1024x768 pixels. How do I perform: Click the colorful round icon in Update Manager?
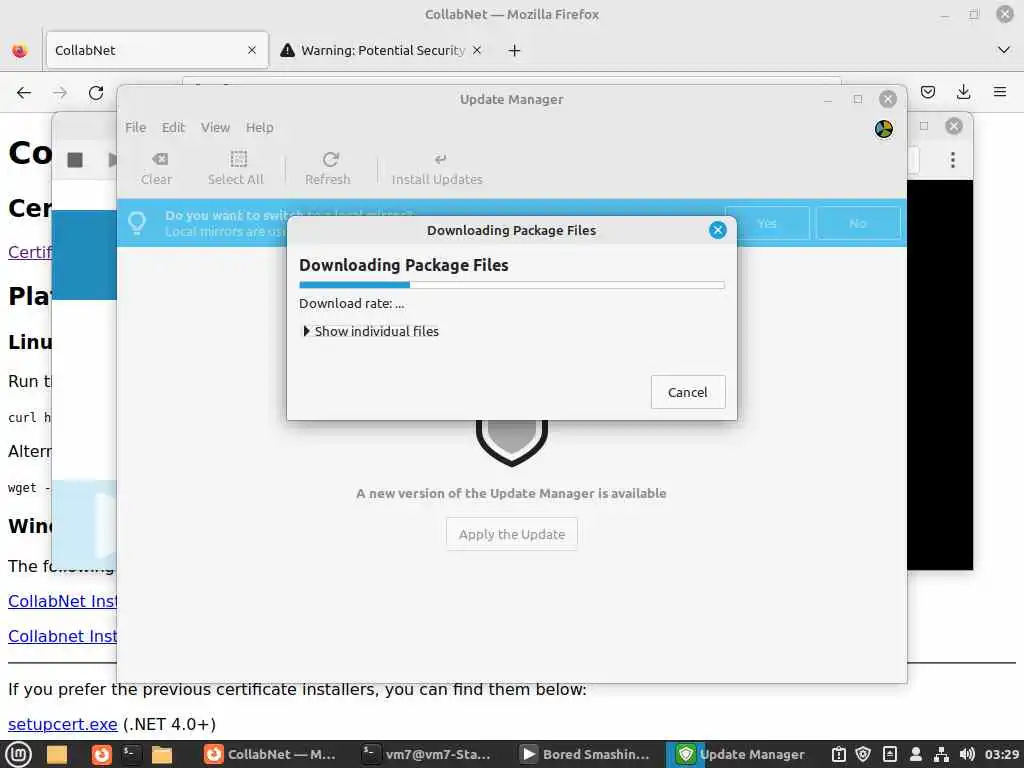pos(884,129)
